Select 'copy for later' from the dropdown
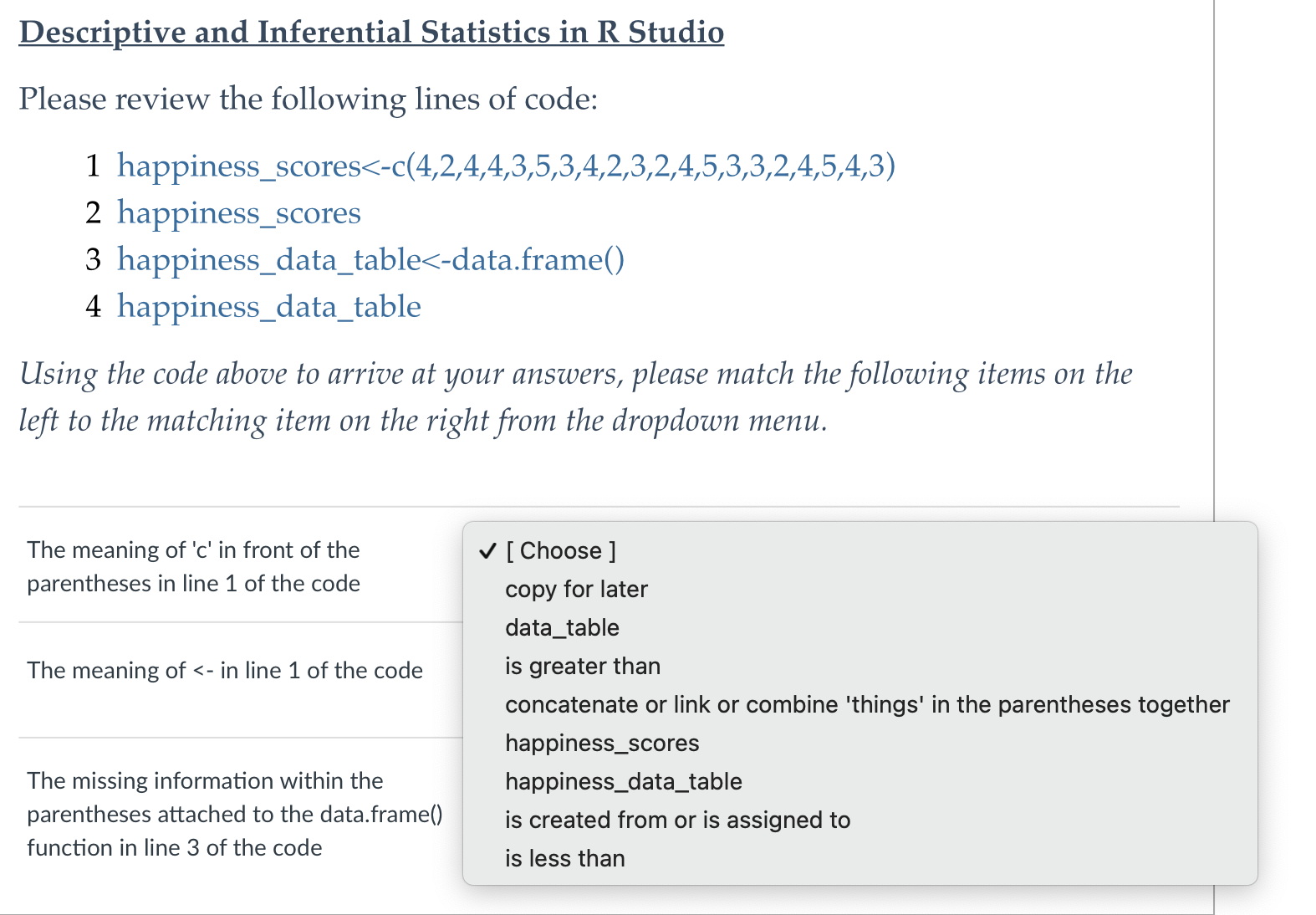 tap(576, 589)
